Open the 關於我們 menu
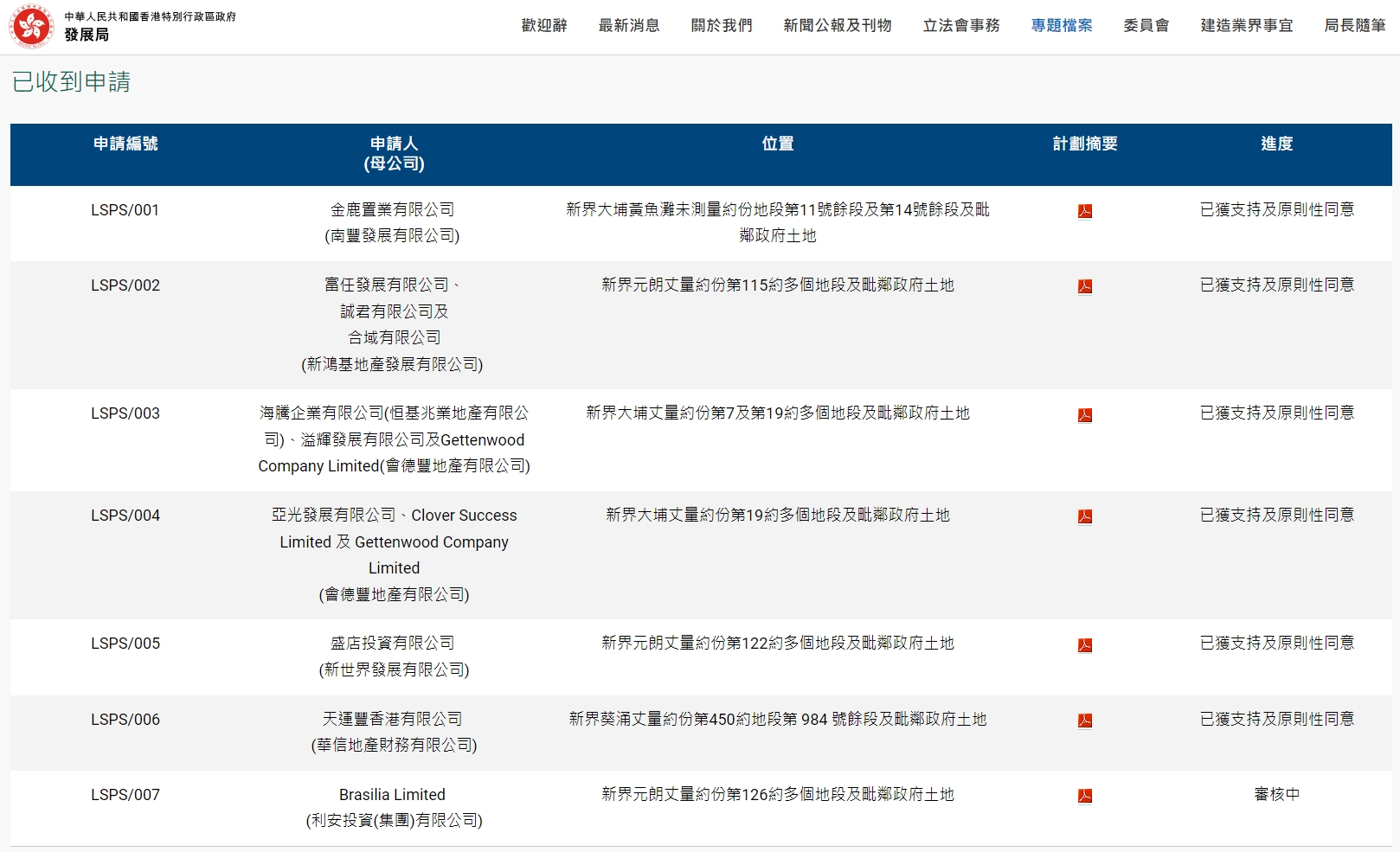 point(722,26)
